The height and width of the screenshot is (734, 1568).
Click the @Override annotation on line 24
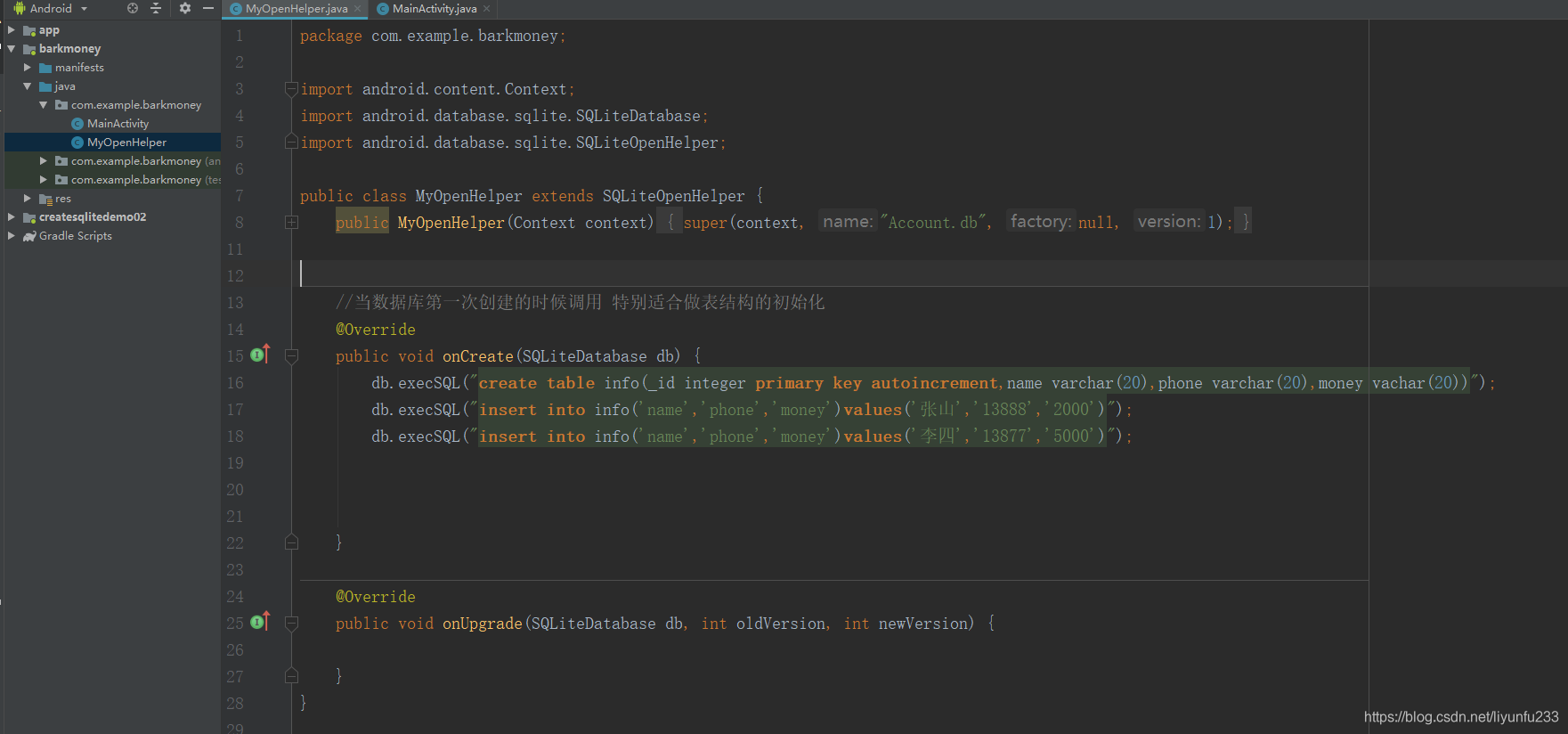pos(376,597)
